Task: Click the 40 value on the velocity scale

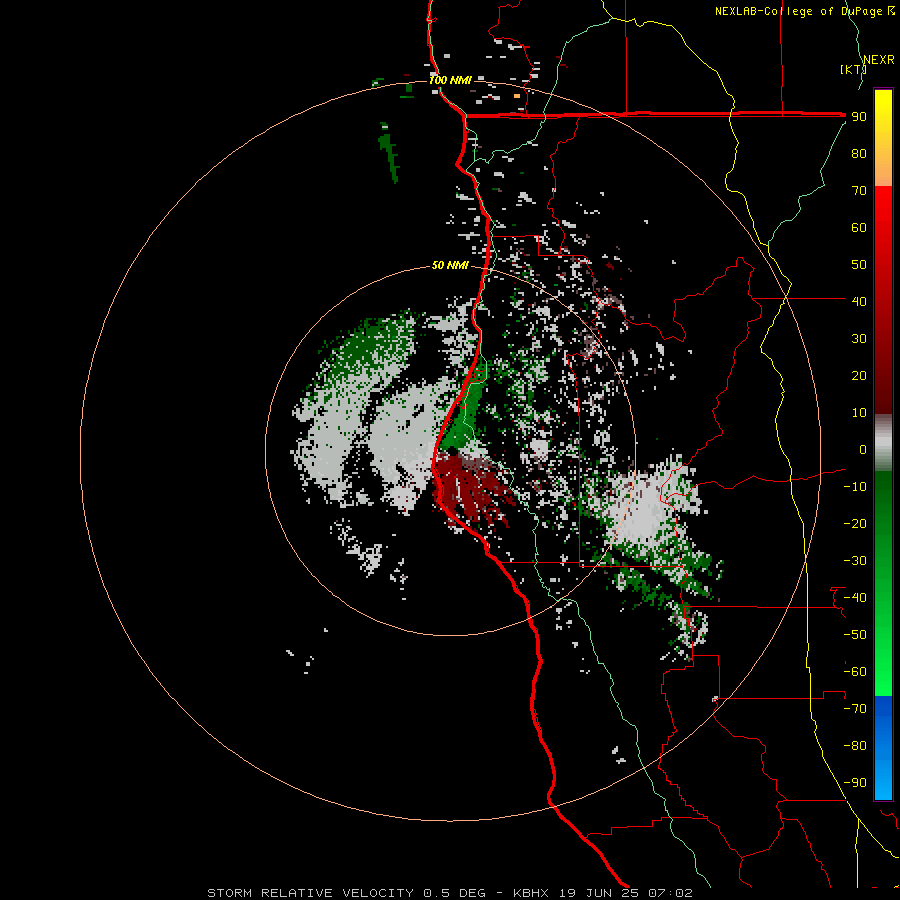Action: tap(859, 302)
